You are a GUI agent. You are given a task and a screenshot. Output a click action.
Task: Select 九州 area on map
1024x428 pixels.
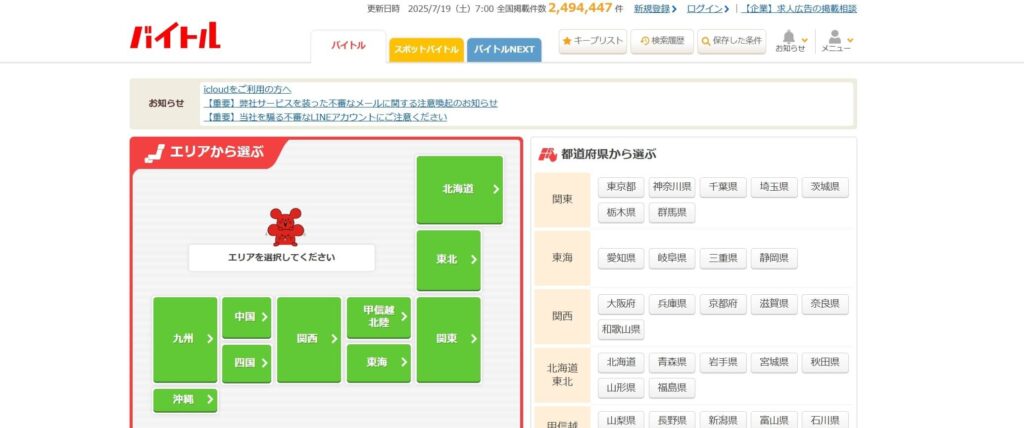185,339
